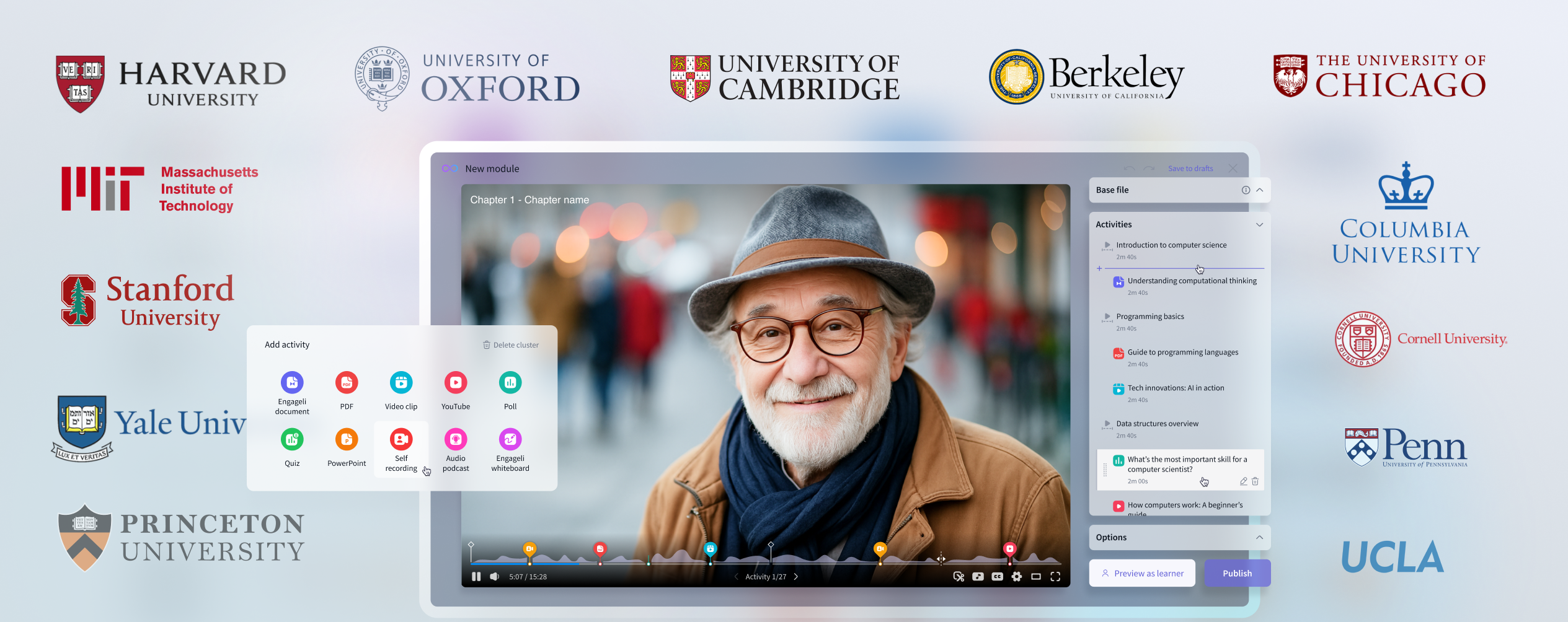The height and width of the screenshot is (622, 1568).
Task: Add a Poll activity
Action: tap(510, 390)
